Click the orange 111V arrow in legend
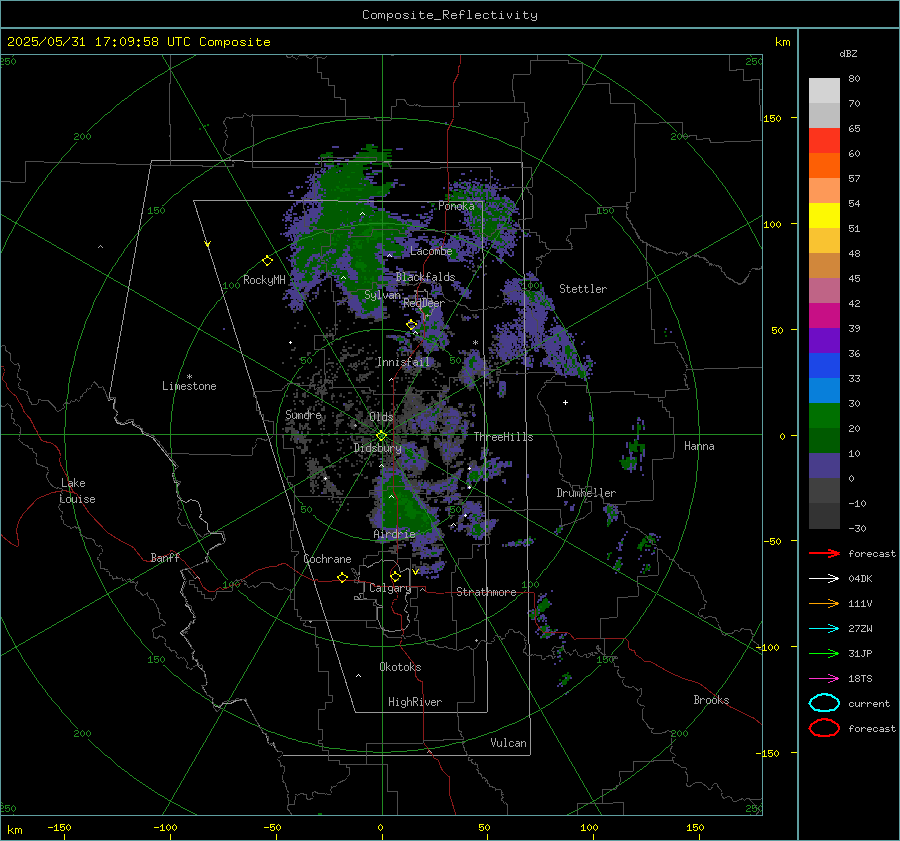This screenshot has width=900, height=841. (x=824, y=603)
